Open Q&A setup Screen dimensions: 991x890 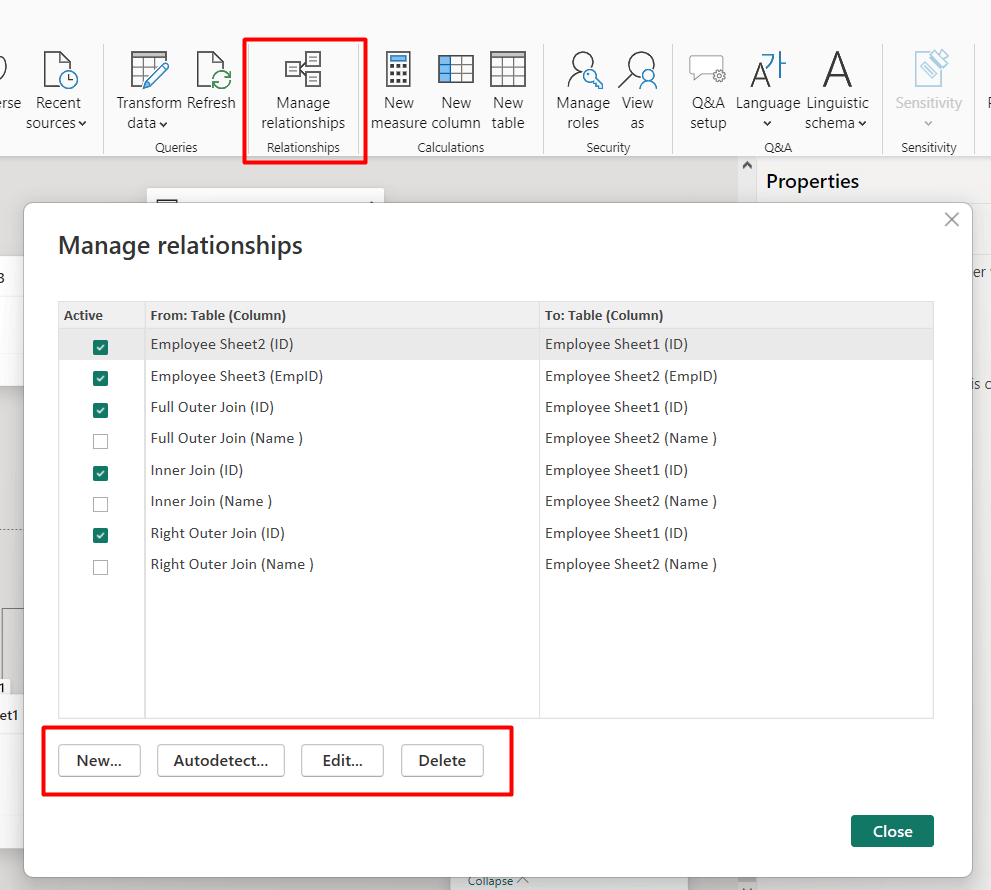pyautogui.click(x=707, y=91)
